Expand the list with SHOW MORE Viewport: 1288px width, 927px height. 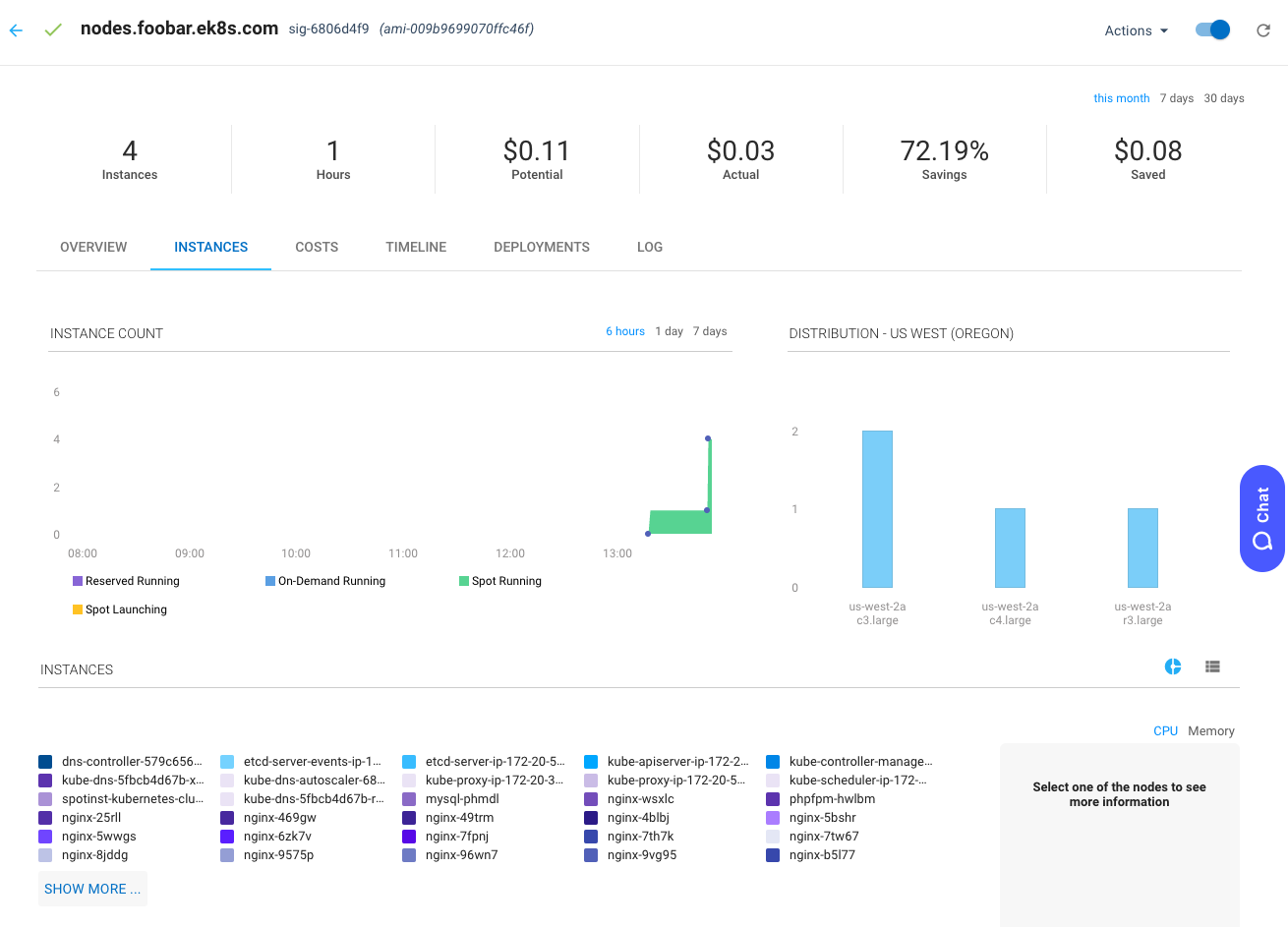pyautogui.click(x=92, y=889)
